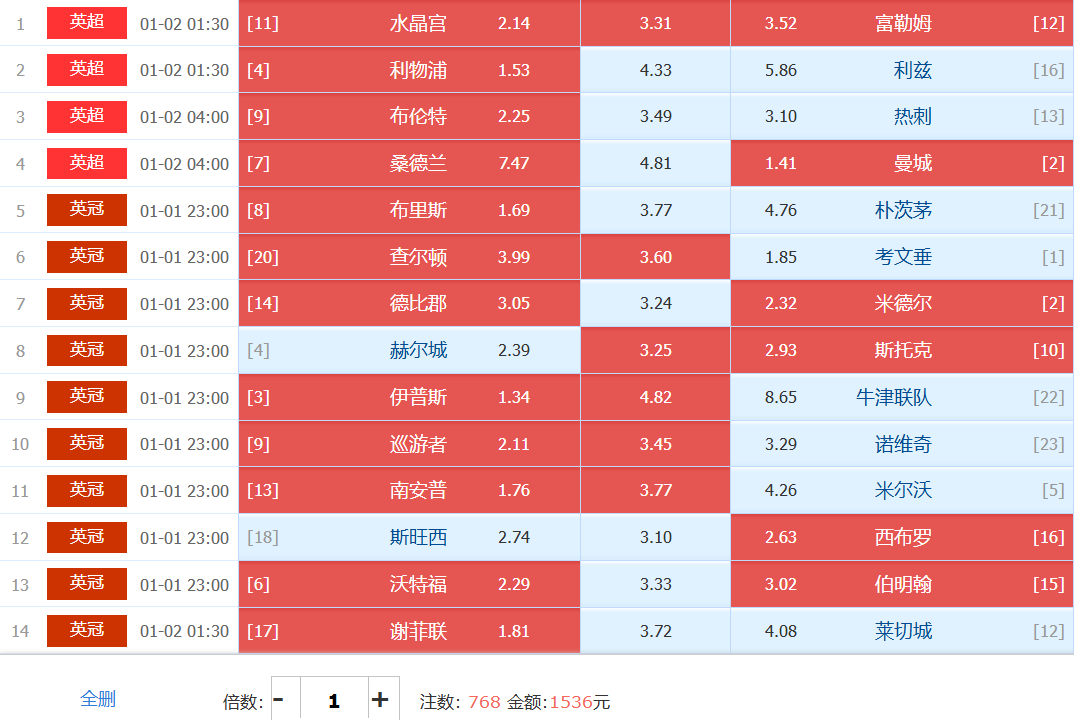
Task: Choose the draw odds 3.10 for 斯旺西 vs 西布罗
Action: click(x=655, y=537)
